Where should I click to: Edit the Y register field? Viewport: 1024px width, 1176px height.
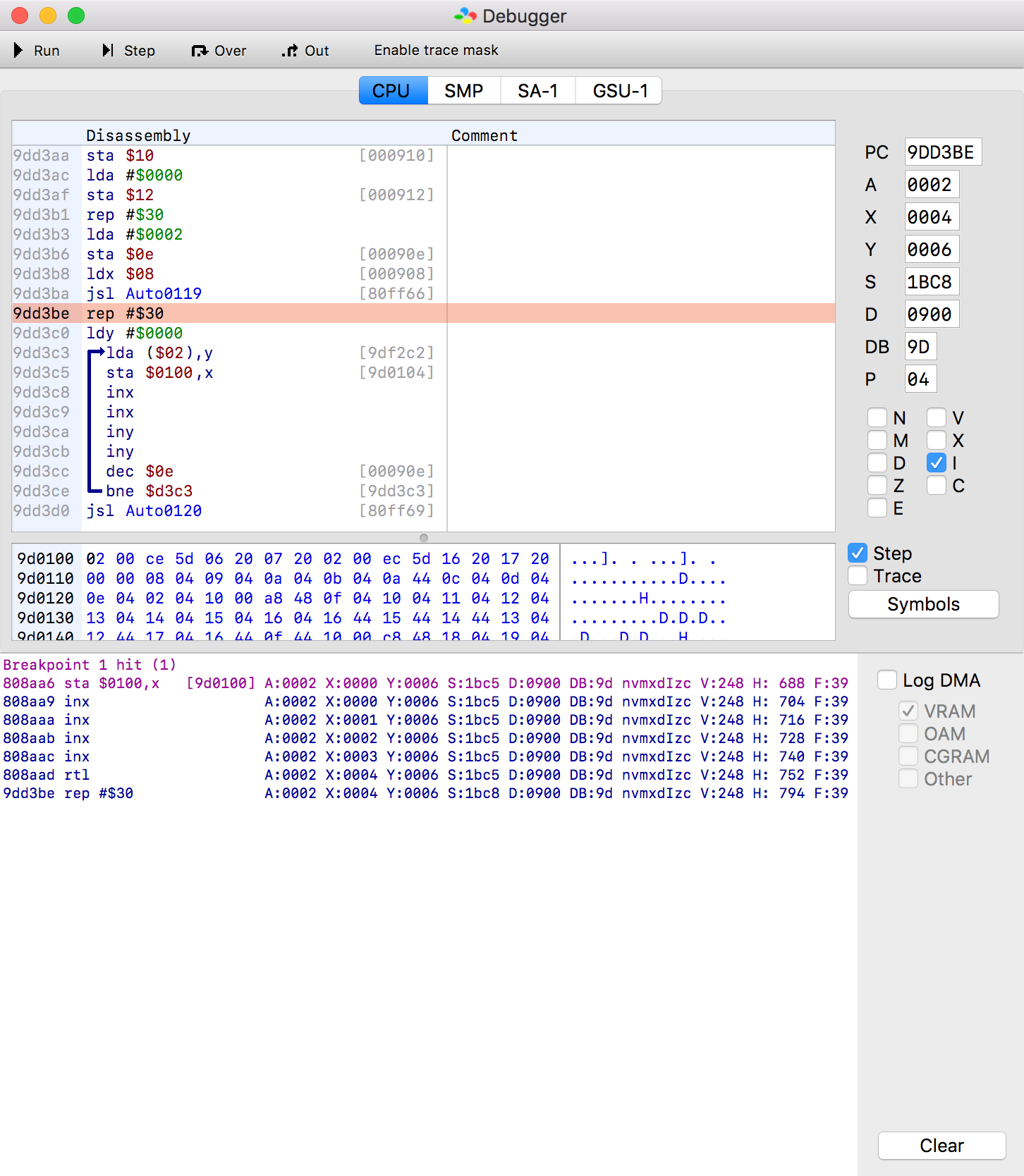coord(932,250)
